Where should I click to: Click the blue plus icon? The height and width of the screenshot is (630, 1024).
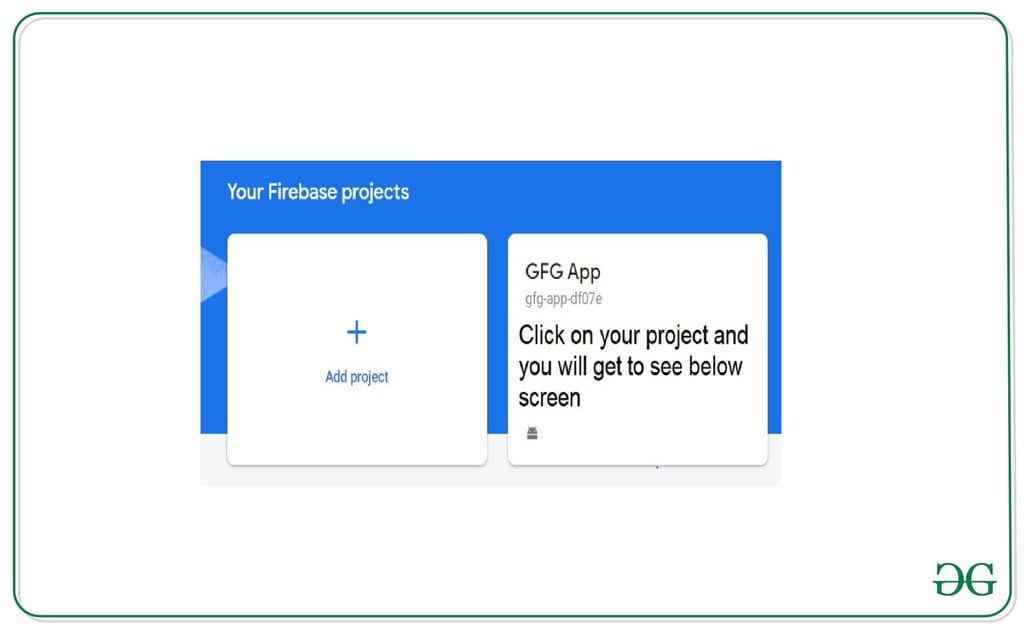(x=356, y=333)
